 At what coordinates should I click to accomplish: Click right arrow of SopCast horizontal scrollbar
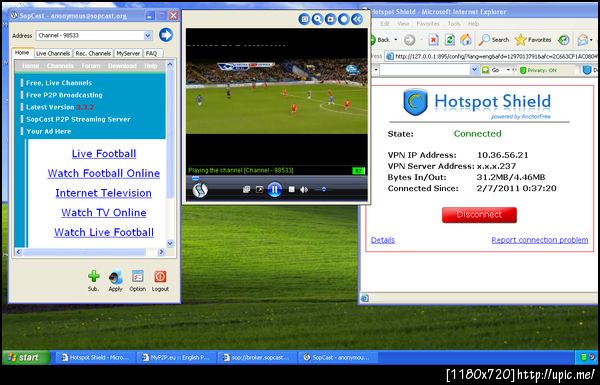(x=161, y=252)
